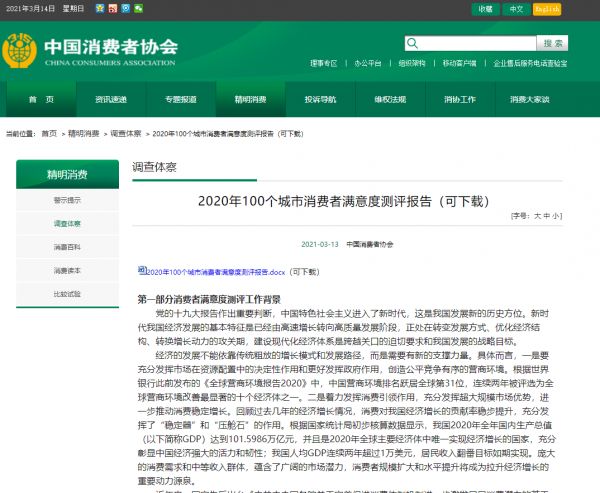
Task: Set article font size to 小
Action: [x=556, y=216]
